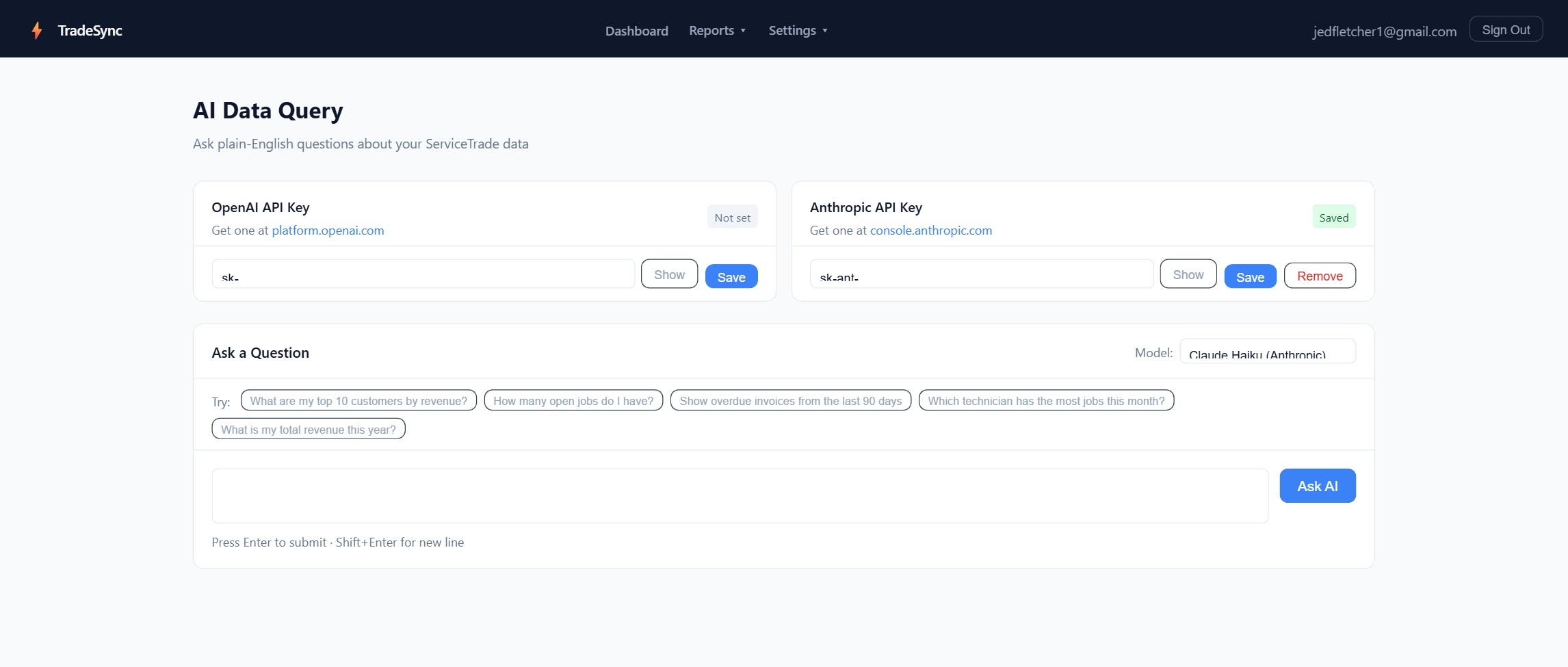The image size is (1568, 667).
Task: Click the jedfletcher1@gmail.com account email
Action: point(1385,31)
